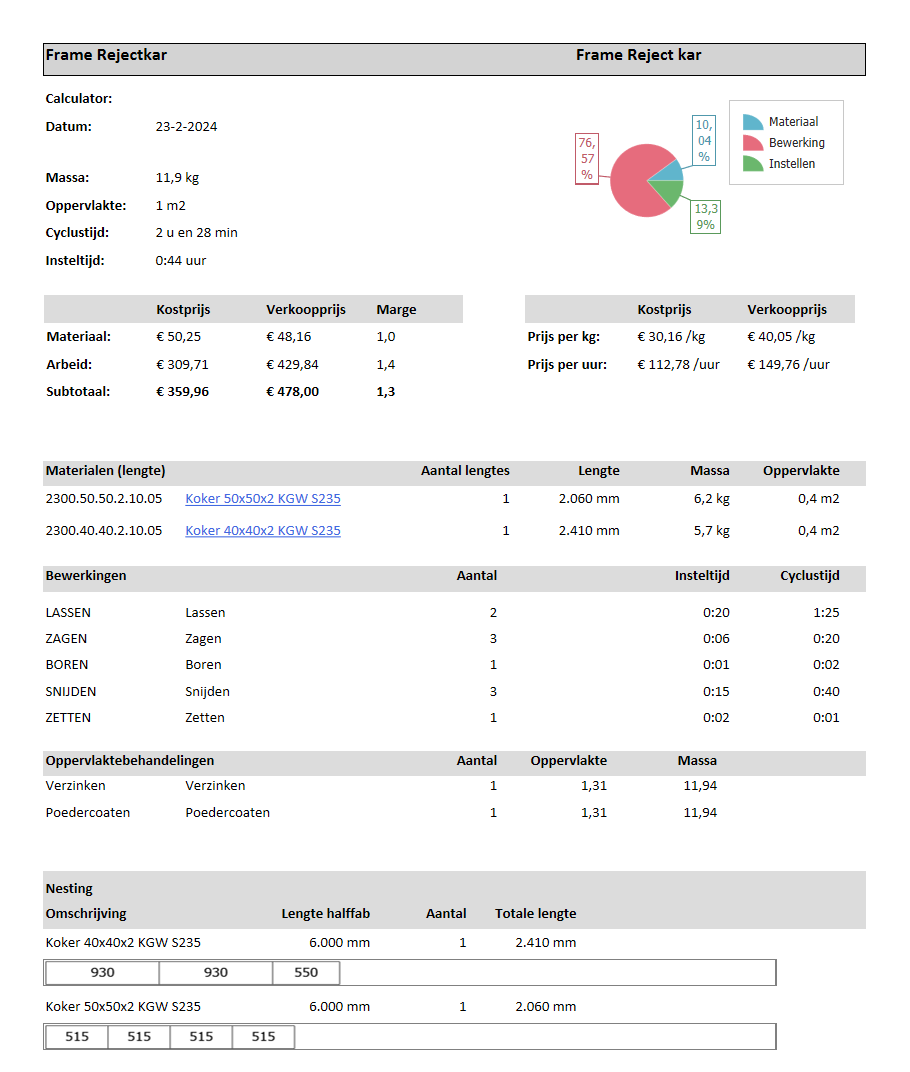The width and height of the screenshot is (910, 1072).
Task: Click the blue Materiaal pie slice
Action: coord(669,171)
